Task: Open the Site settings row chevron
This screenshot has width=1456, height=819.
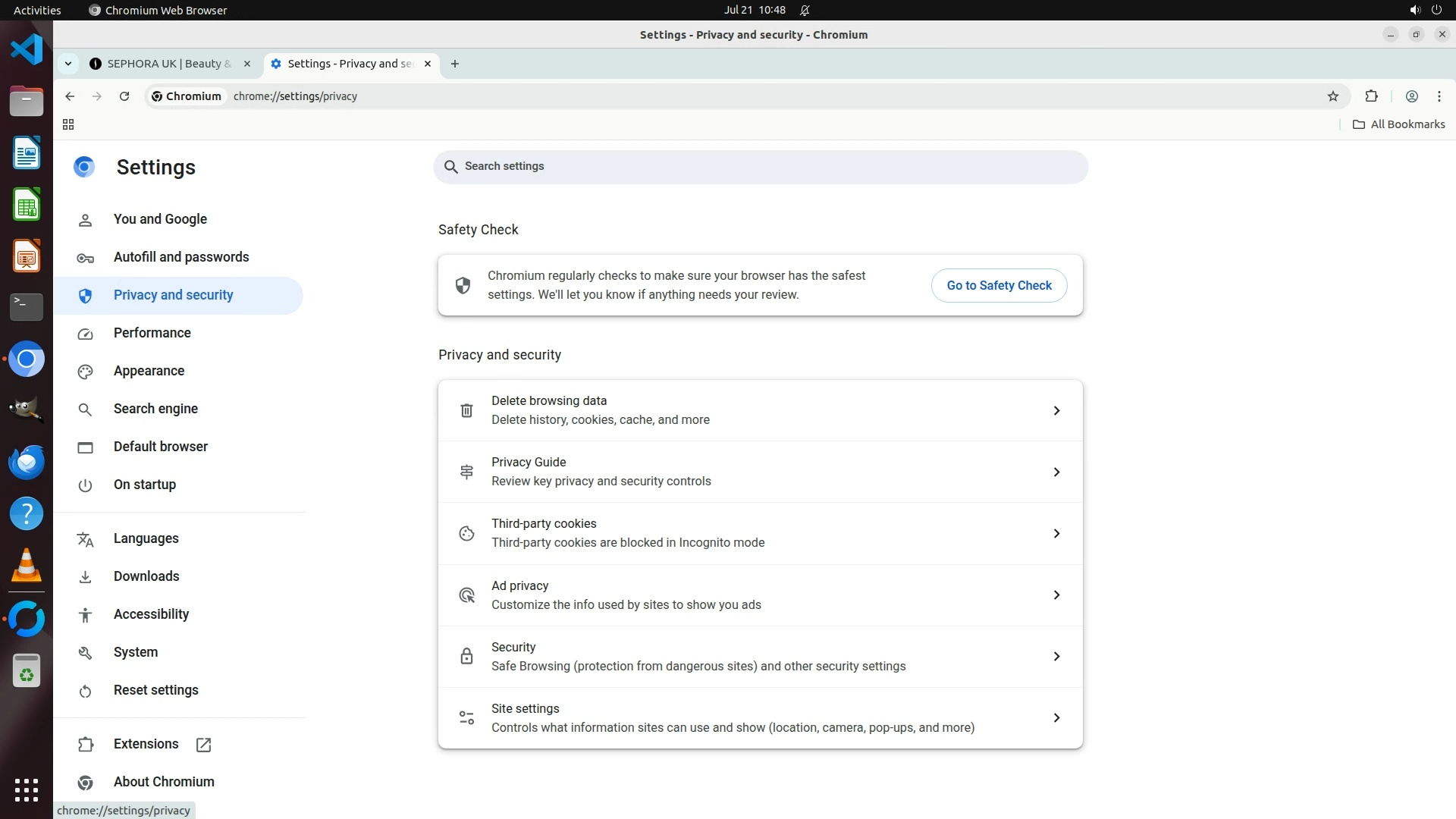Action: coord(1056,717)
